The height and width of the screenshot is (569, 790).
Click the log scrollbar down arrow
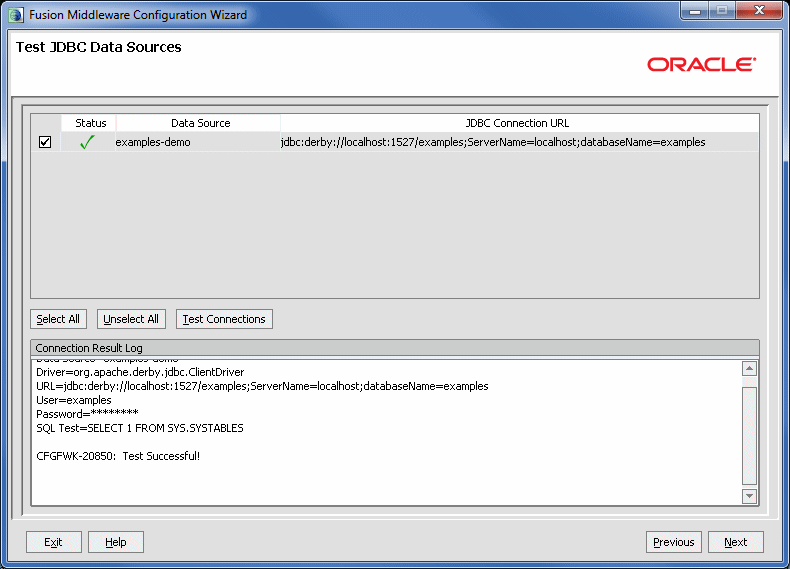(x=749, y=496)
